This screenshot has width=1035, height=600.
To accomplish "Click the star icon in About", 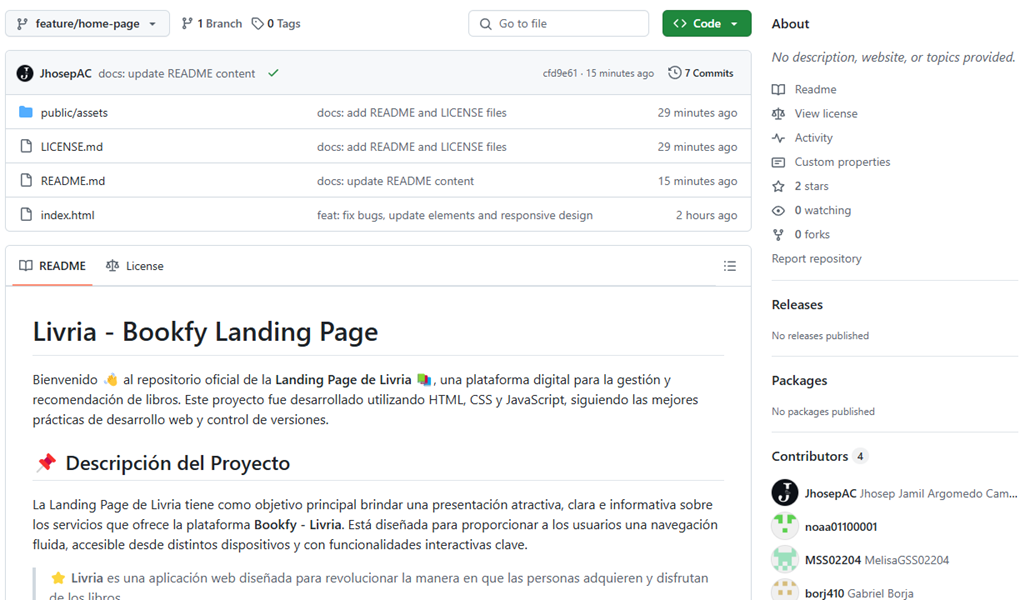I will point(779,186).
